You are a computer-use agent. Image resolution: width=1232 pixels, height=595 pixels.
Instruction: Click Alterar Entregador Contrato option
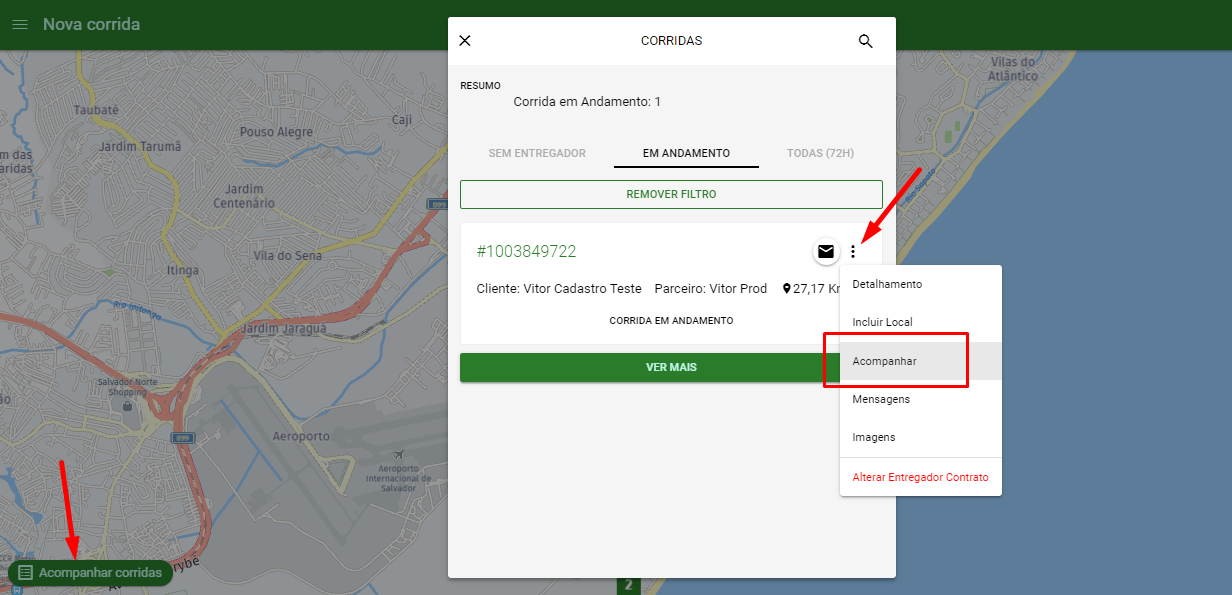point(920,477)
